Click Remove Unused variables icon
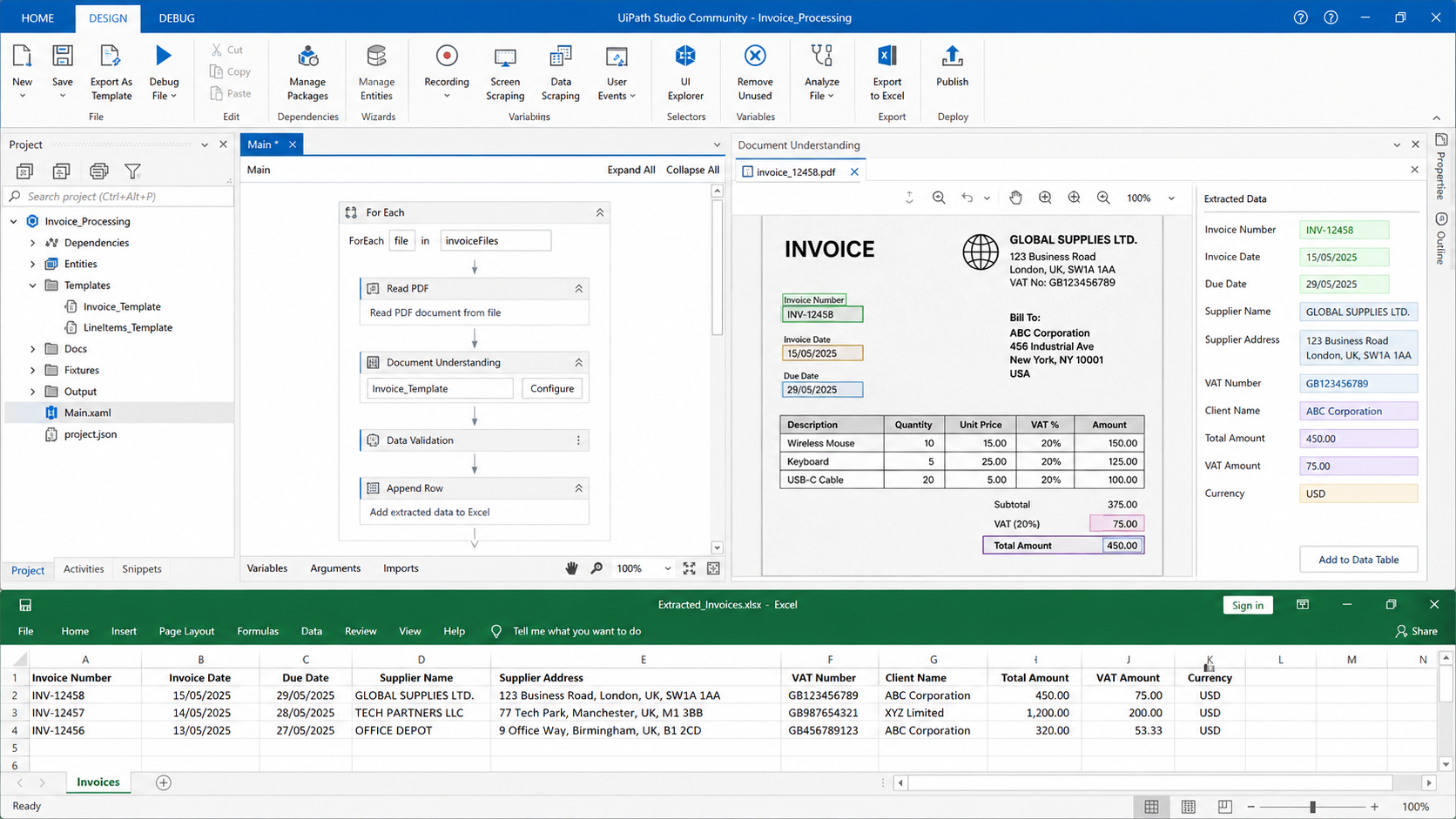This screenshot has height=819, width=1456. [x=755, y=56]
